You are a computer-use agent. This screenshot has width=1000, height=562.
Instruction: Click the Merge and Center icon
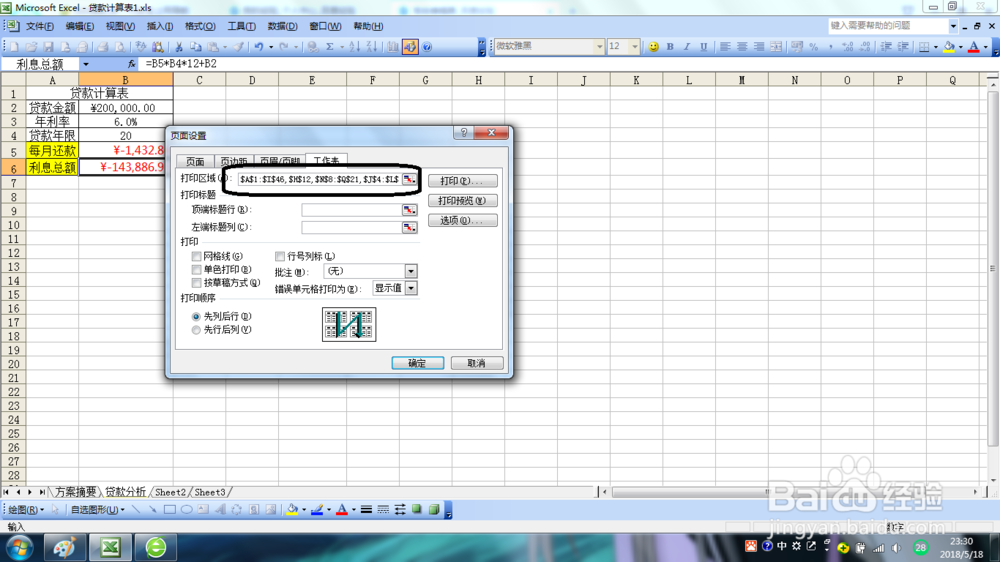click(776, 47)
